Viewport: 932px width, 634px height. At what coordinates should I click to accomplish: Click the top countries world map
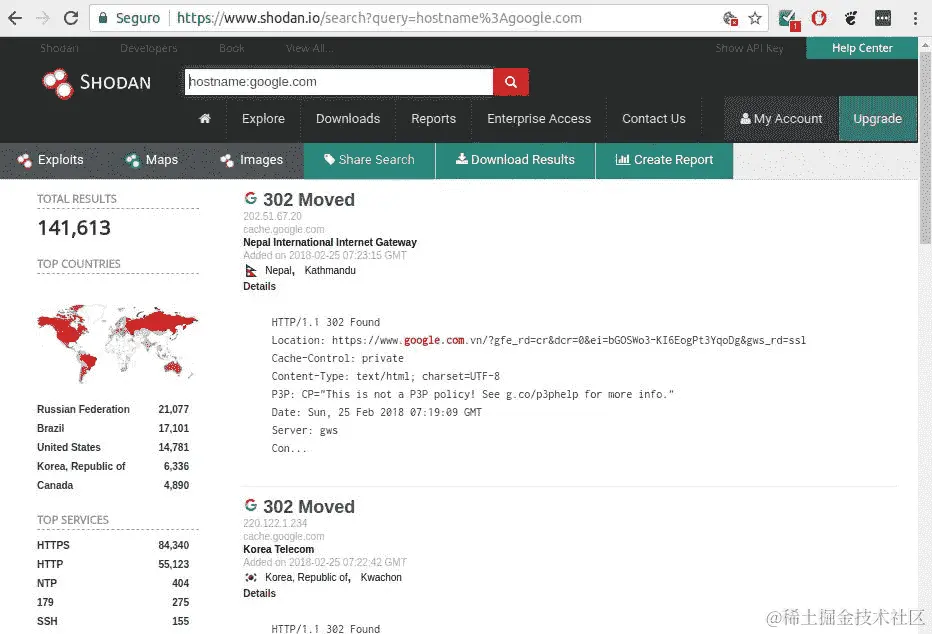(x=117, y=343)
